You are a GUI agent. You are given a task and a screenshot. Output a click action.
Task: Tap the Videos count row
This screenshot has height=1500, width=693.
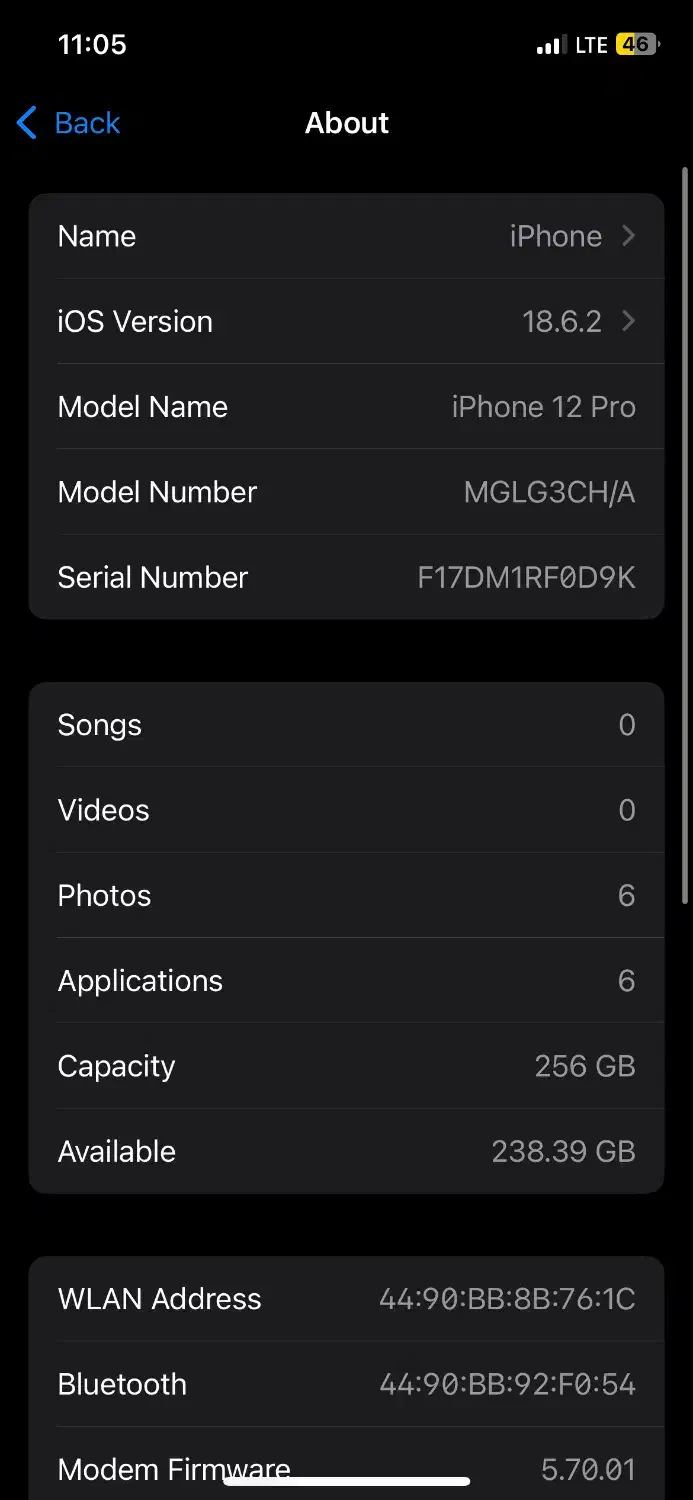pyautogui.click(x=346, y=810)
